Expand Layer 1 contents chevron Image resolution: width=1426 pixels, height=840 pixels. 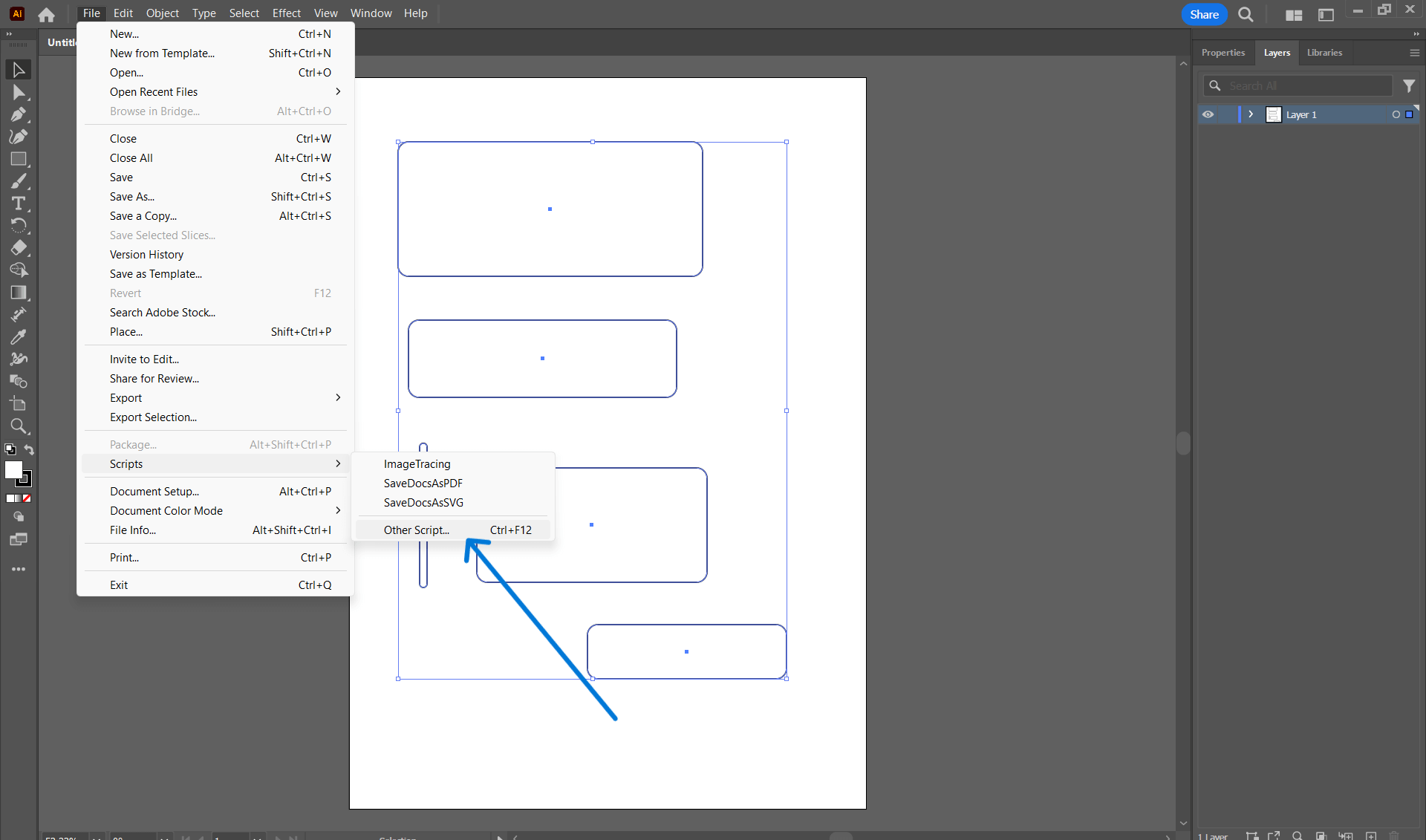1251,114
